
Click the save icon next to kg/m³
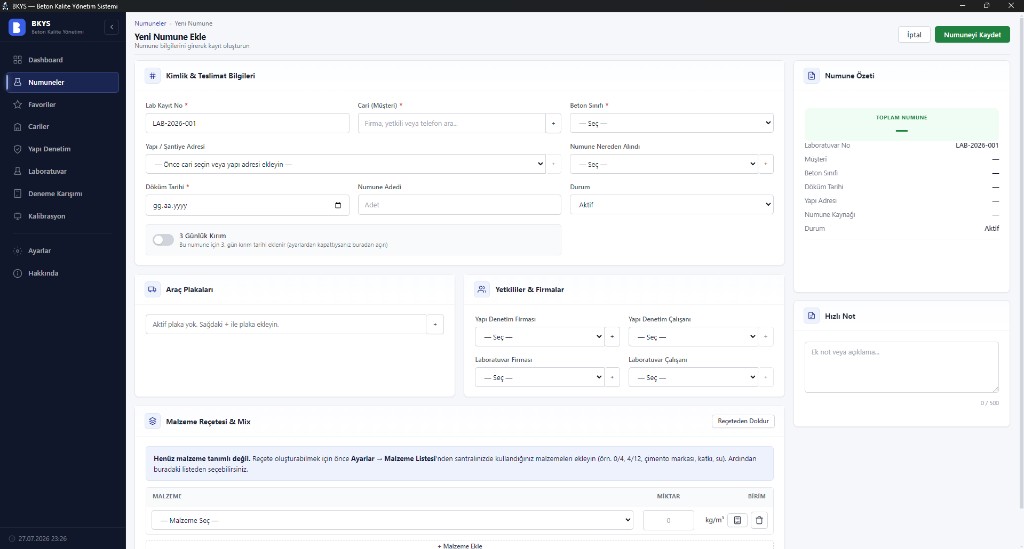point(737,520)
